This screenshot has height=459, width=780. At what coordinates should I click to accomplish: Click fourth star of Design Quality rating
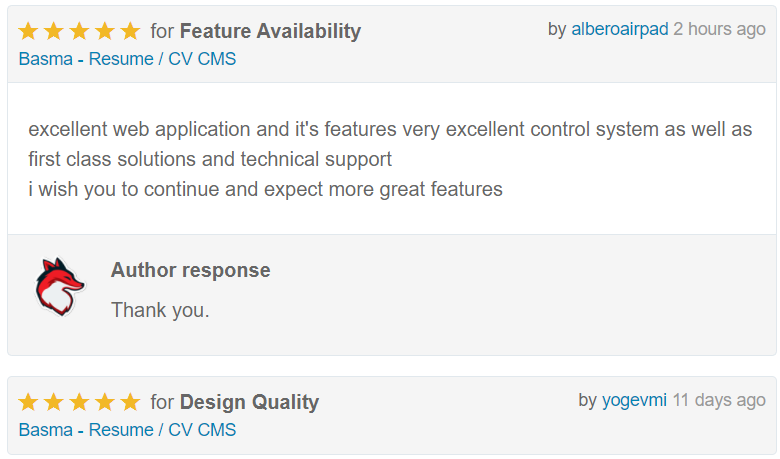click(x=105, y=402)
